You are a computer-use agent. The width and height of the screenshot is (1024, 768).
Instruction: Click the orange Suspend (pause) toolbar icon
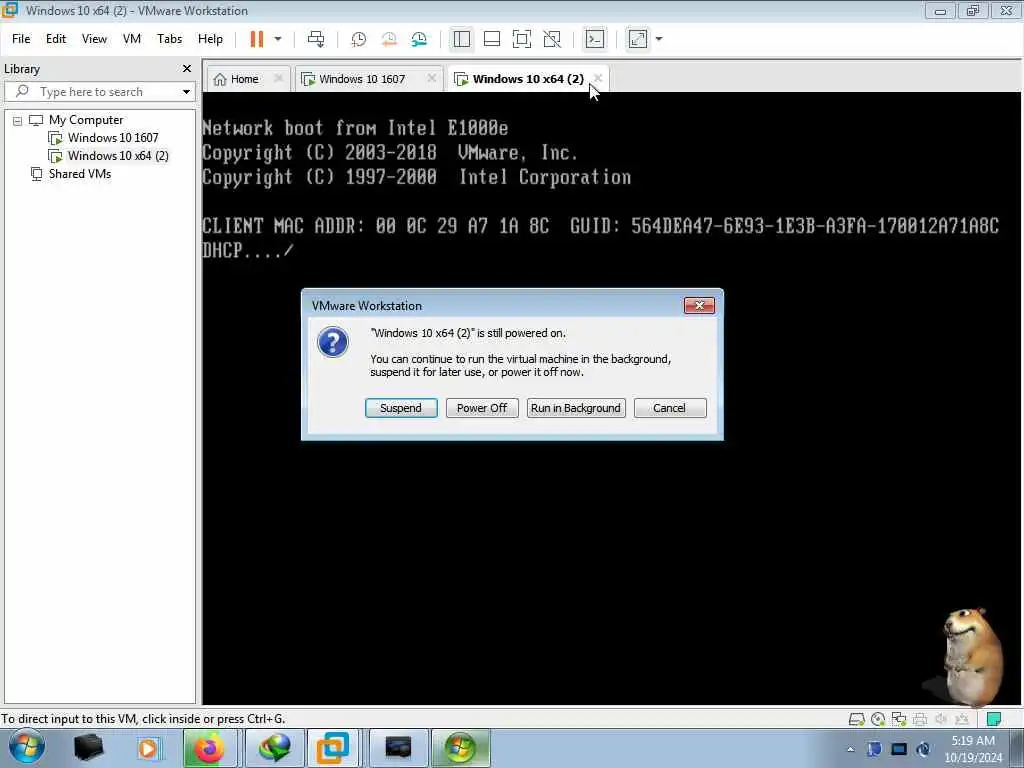[x=257, y=39]
